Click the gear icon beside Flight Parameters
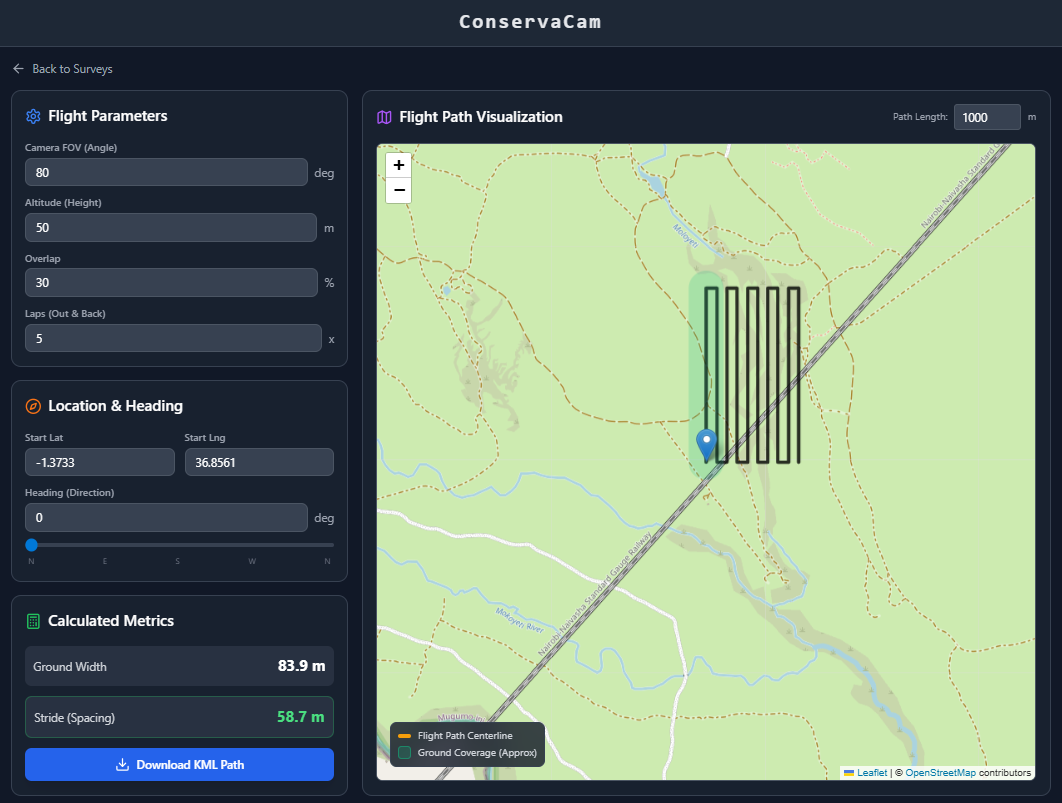The image size is (1062, 803). pyautogui.click(x=32, y=116)
